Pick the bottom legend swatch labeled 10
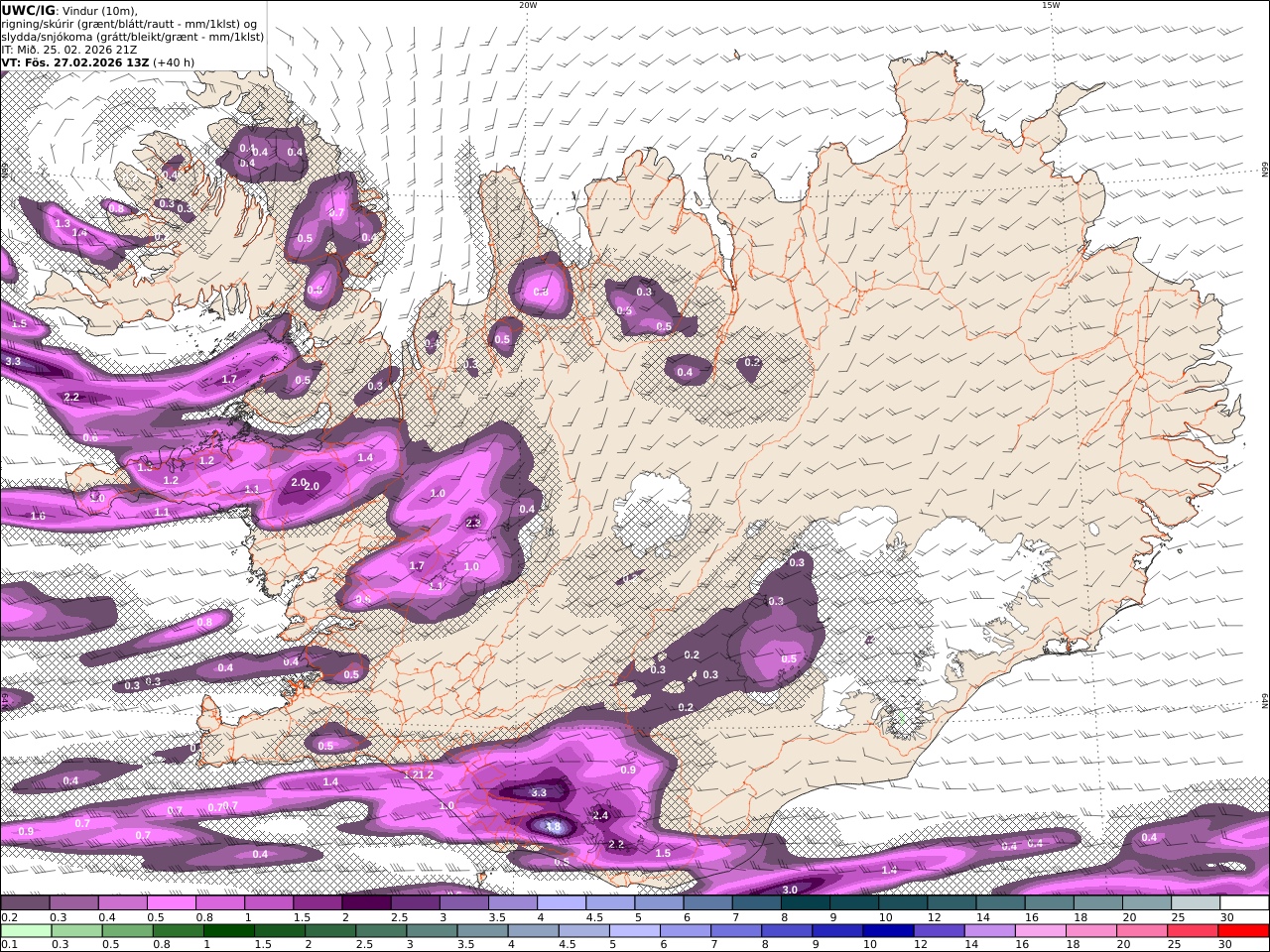Screen dimensions: 1270x952 887,930
